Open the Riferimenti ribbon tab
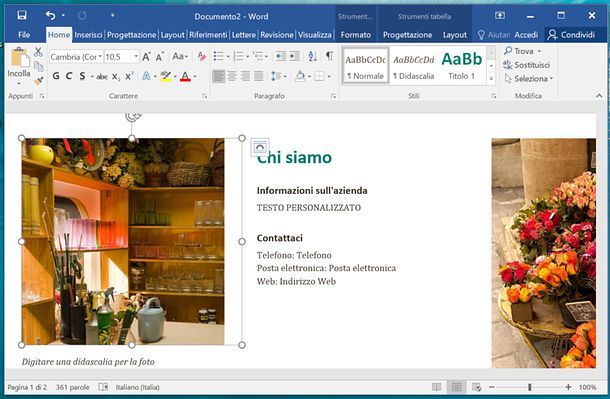The height and width of the screenshot is (399, 610). click(x=208, y=35)
